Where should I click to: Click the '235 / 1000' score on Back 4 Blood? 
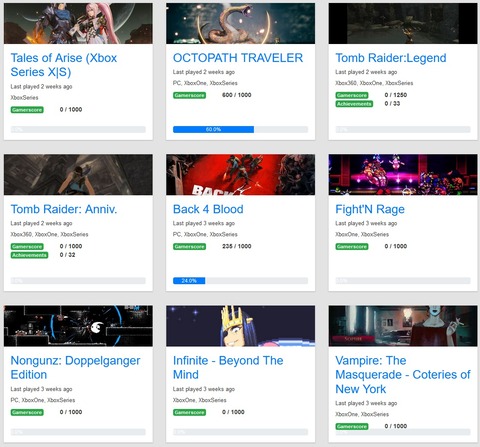(x=237, y=246)
